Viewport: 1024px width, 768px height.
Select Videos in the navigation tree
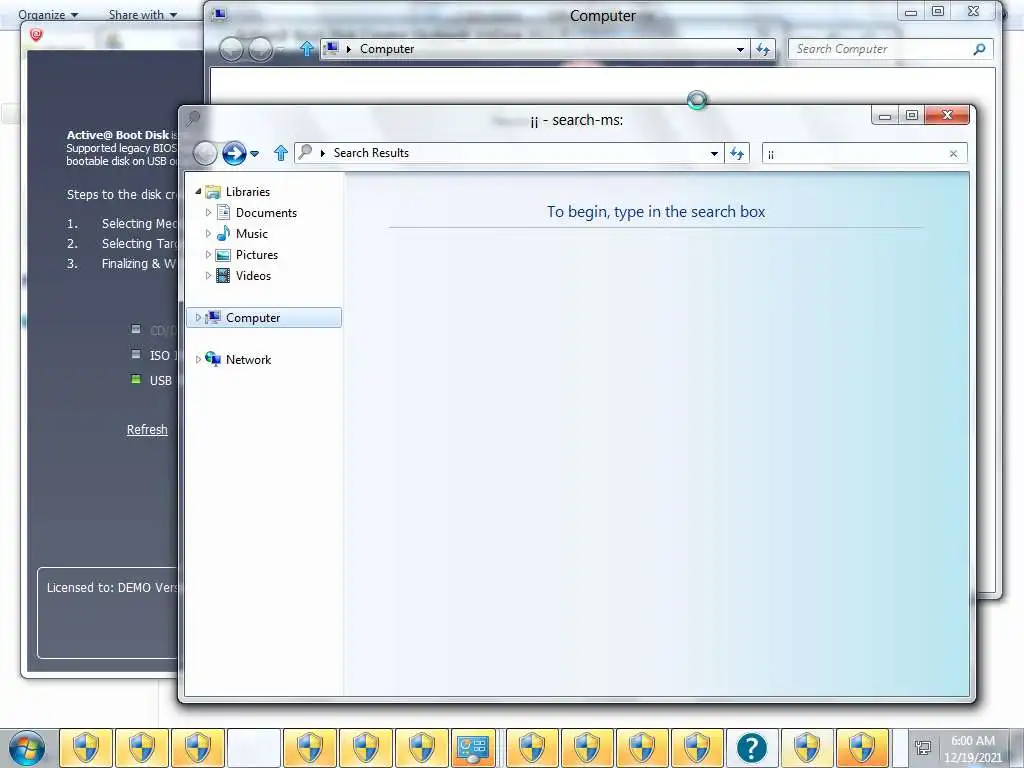[x=253, y=276]
